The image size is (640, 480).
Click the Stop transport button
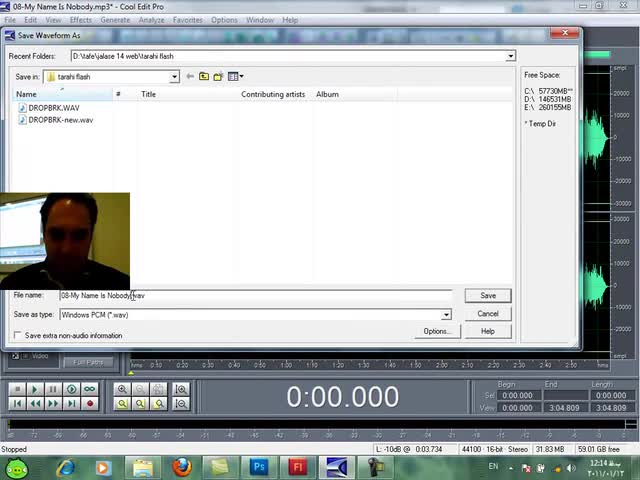pos(18,389)
